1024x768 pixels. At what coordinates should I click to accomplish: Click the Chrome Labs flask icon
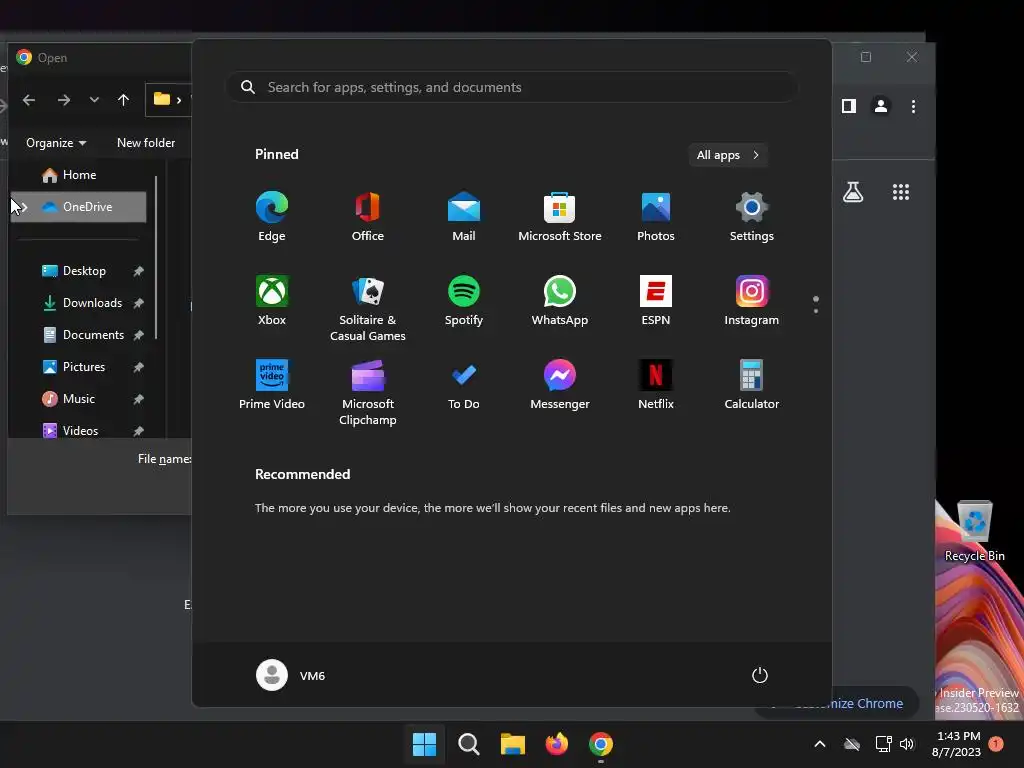[853, 192]
